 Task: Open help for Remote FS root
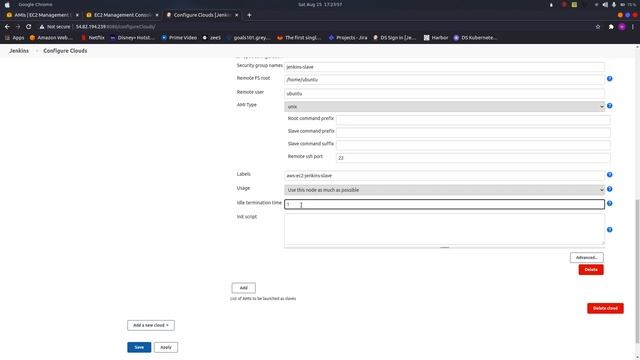click(x=609, y=78)
